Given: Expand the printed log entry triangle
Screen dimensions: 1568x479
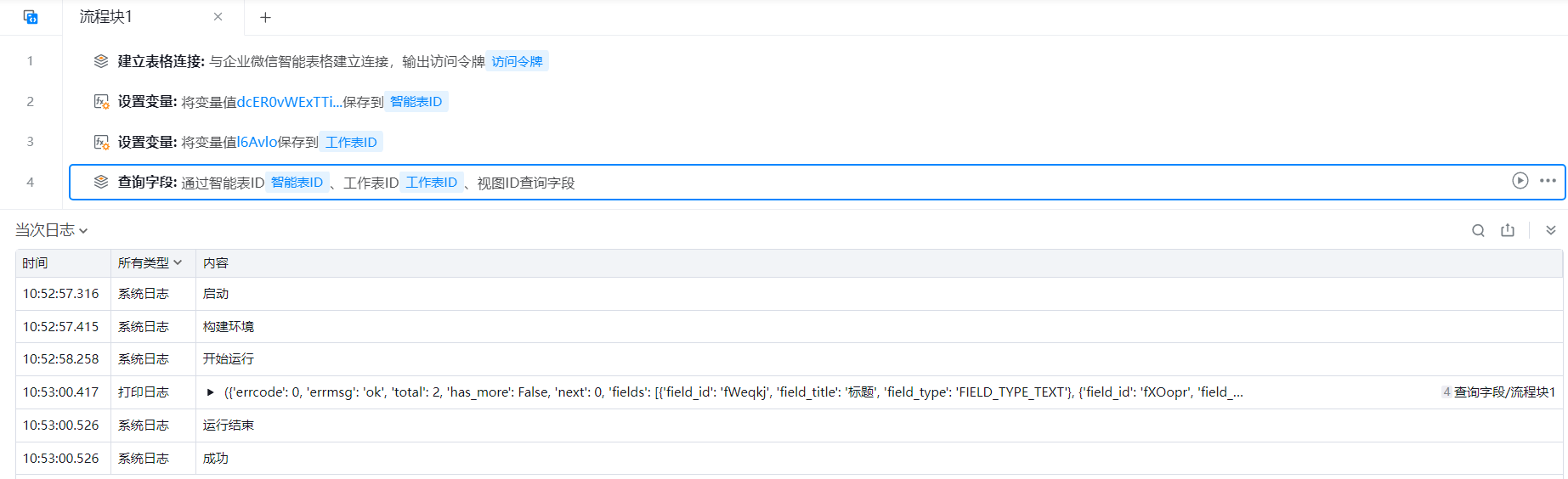Looking at the screenshot, I should [210, 392].
